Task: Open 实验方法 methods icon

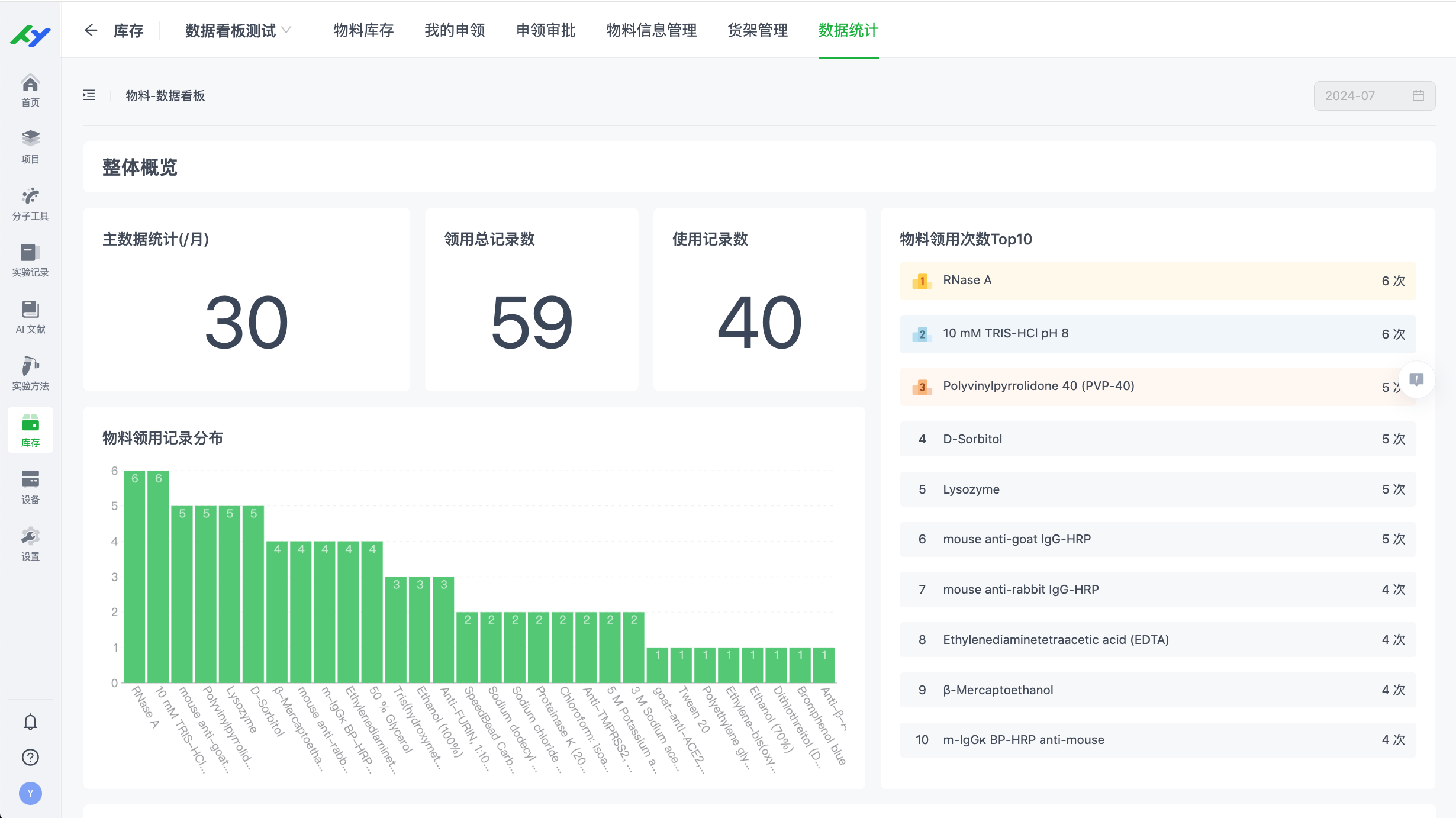Action: [30, 373]
